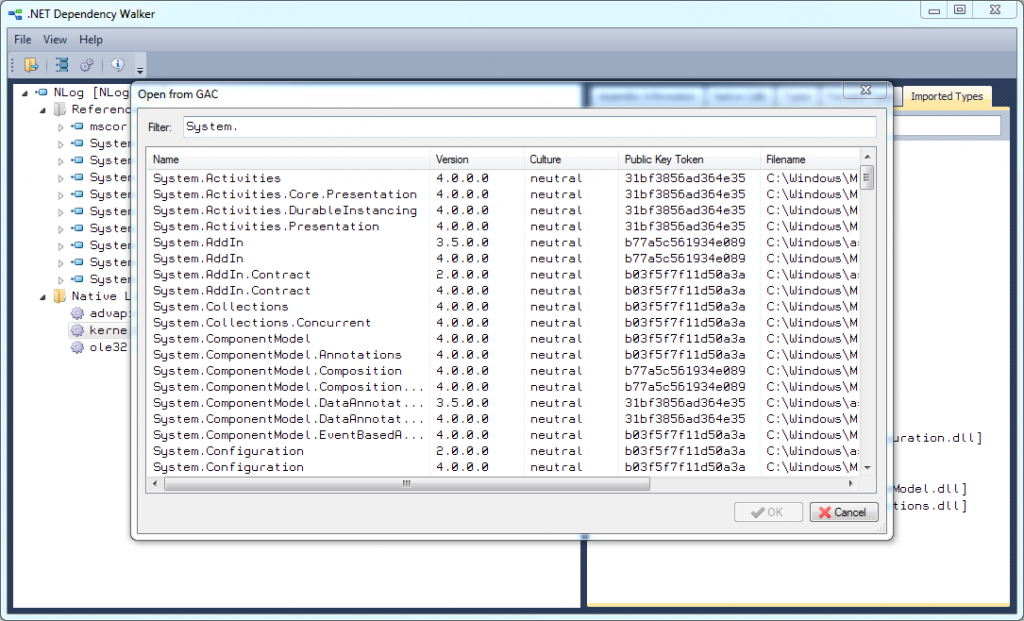This screenshot has height=621, width=1024.
Task: Select the System.Collections.Concurrent row
Action: pos(504,323)
